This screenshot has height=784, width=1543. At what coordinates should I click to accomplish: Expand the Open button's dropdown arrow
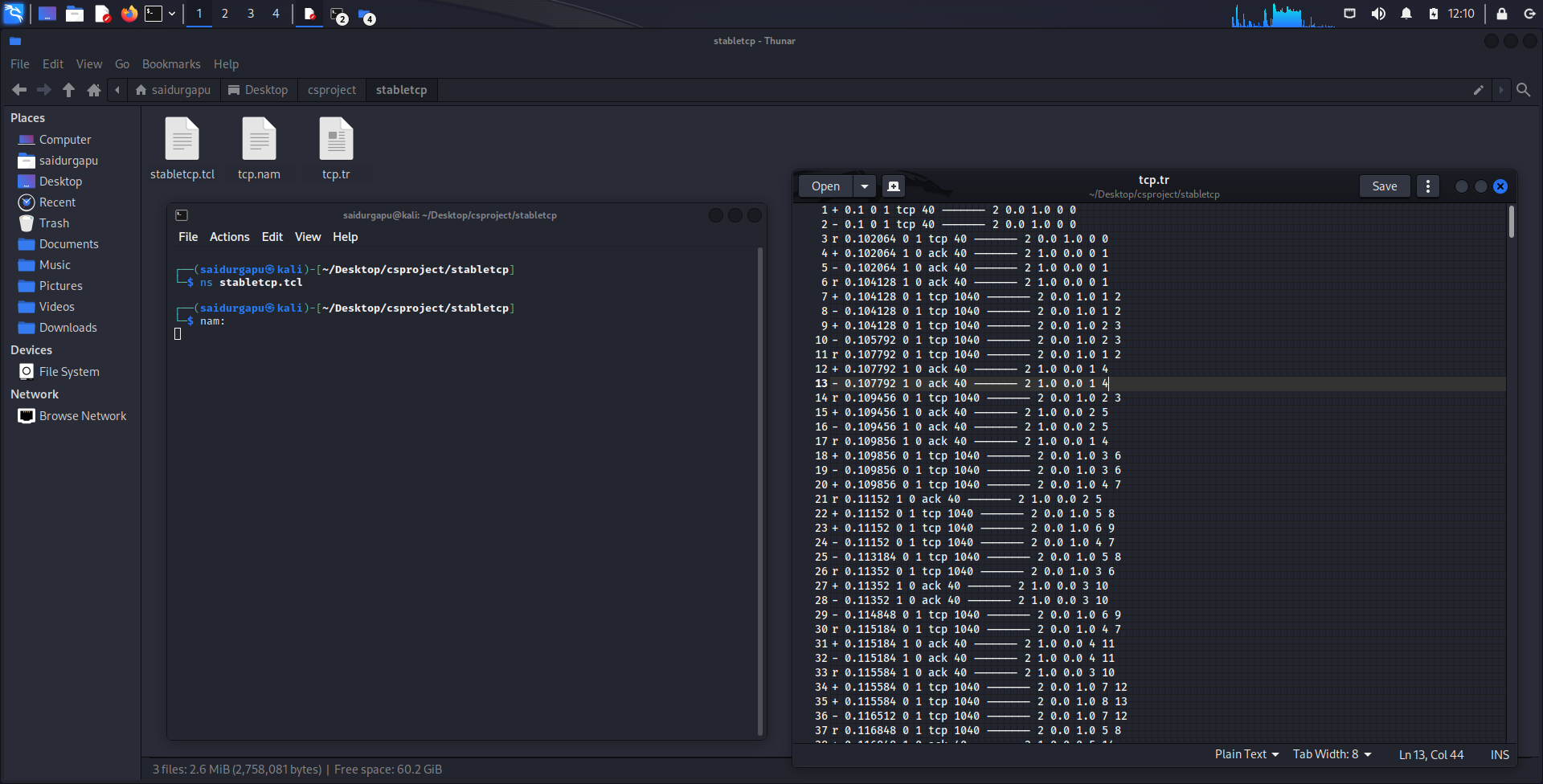864,186
